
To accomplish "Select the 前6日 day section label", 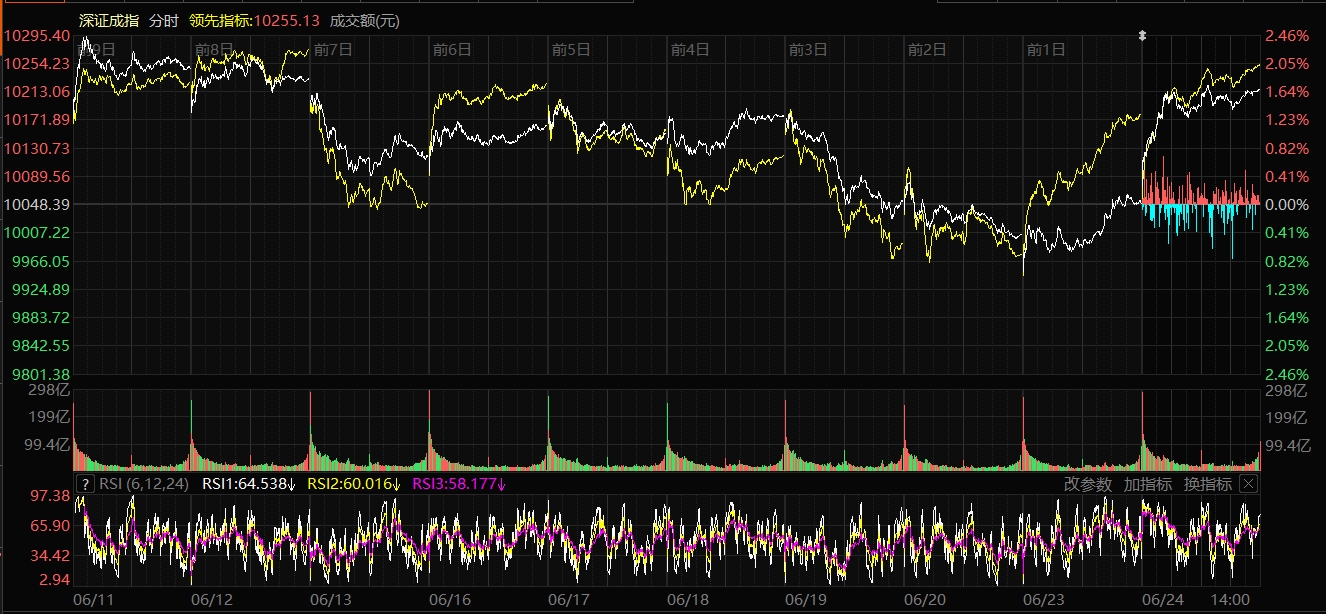I will tap(452, 48).
